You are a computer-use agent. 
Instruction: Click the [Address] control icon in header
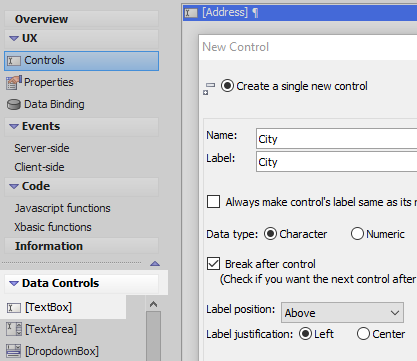pyautogui.click(x=191, y=13)
